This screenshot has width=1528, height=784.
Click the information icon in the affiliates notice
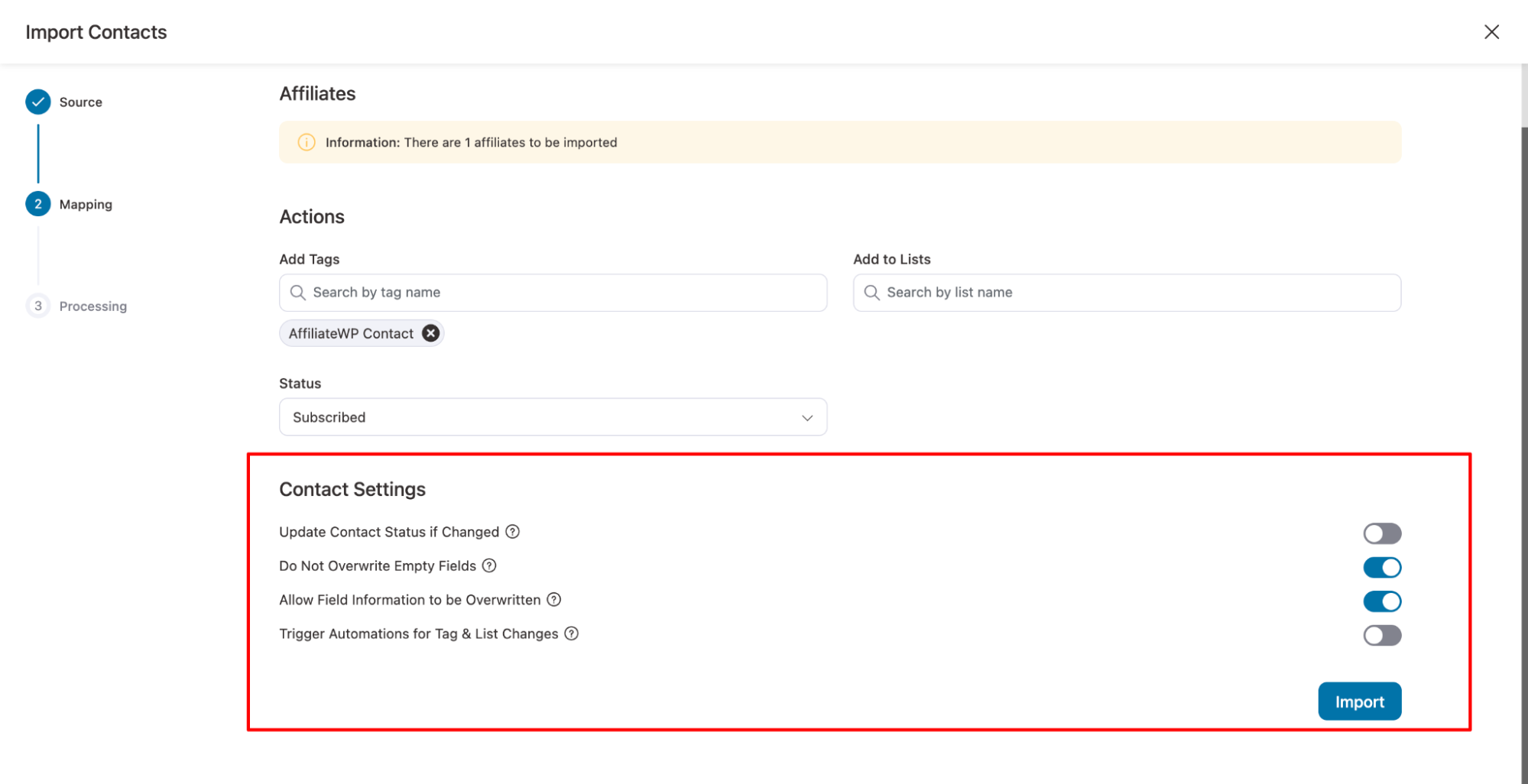point(307,142)
